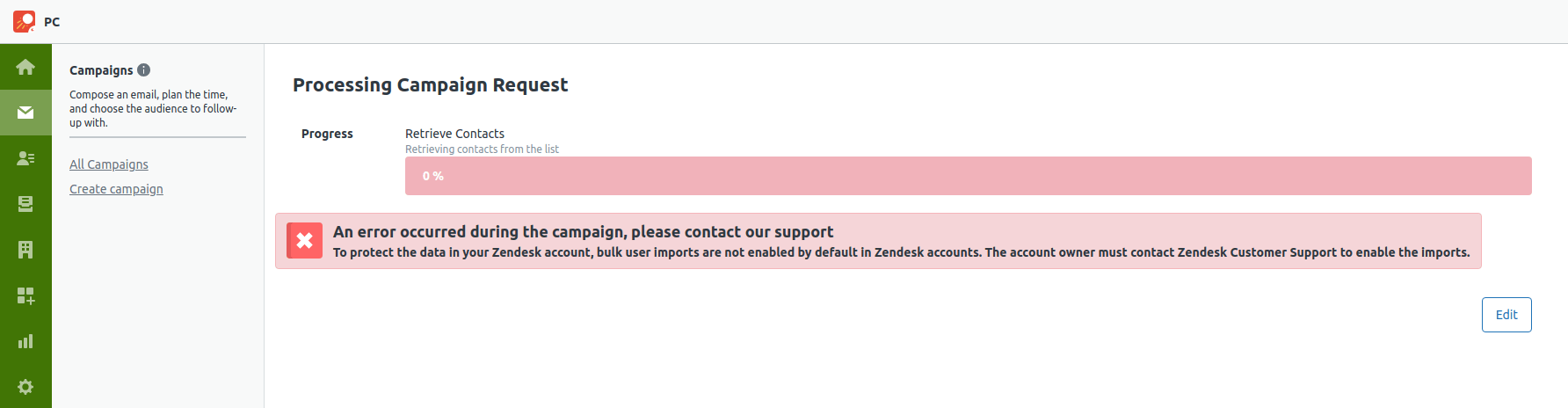Open the Contacts list icon
Image resolution: width=1568 pixels, height=408 pixels.
tap(25, 158)
